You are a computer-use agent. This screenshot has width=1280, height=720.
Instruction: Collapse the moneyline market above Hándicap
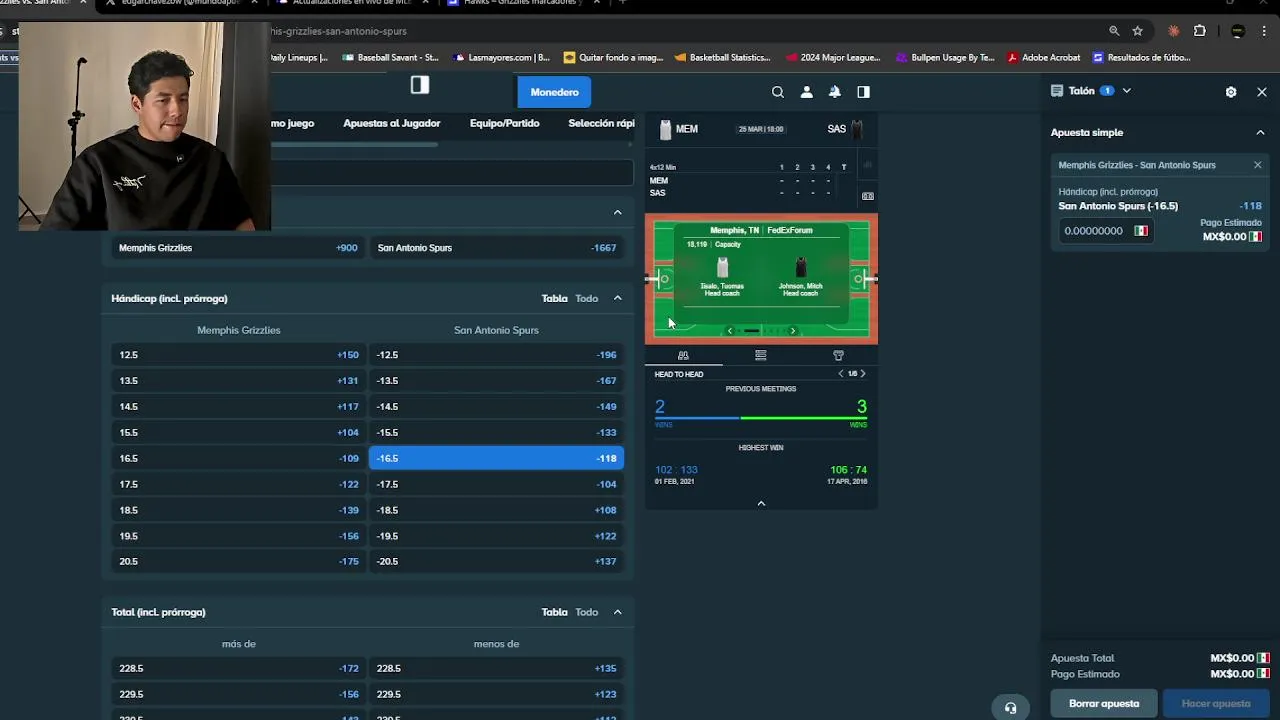(617, 212)
